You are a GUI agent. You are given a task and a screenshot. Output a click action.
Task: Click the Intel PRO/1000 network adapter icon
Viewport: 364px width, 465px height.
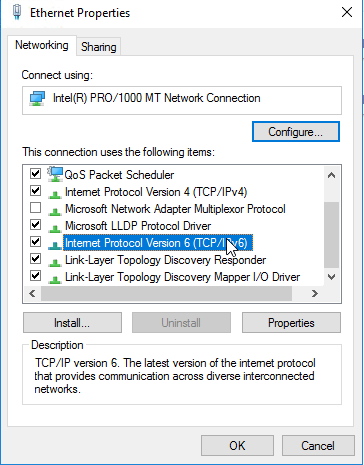37,99
